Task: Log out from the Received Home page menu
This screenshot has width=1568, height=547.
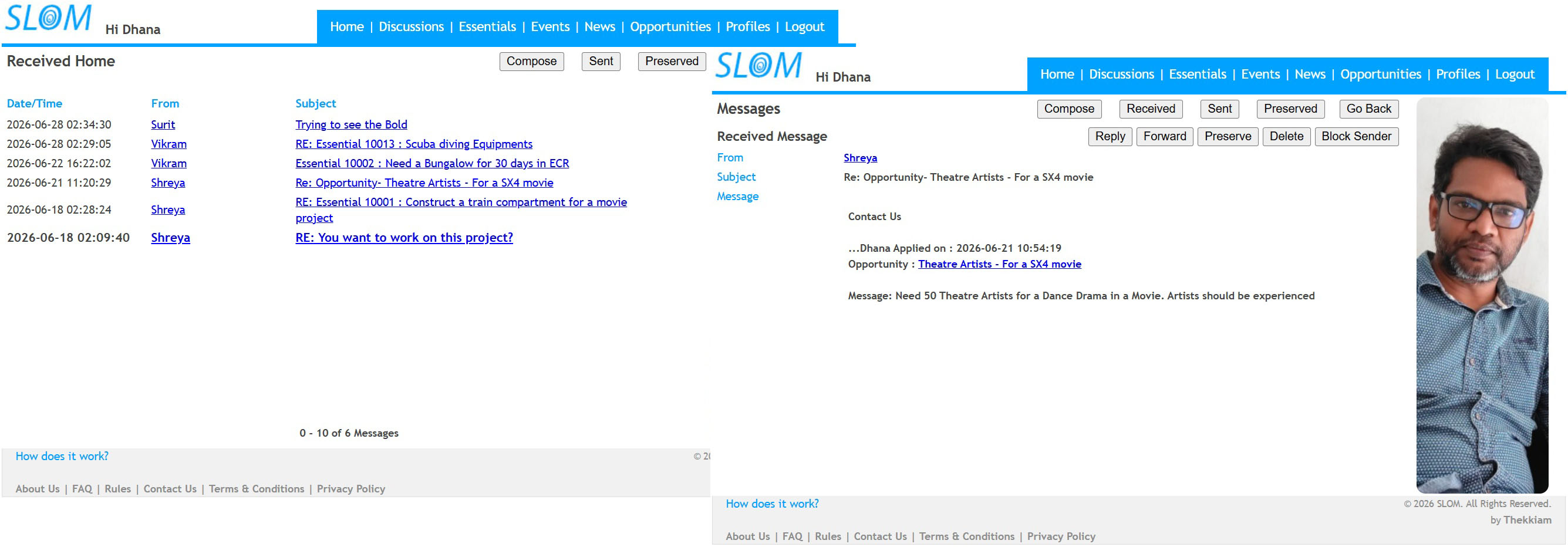Action: [804, 27]
